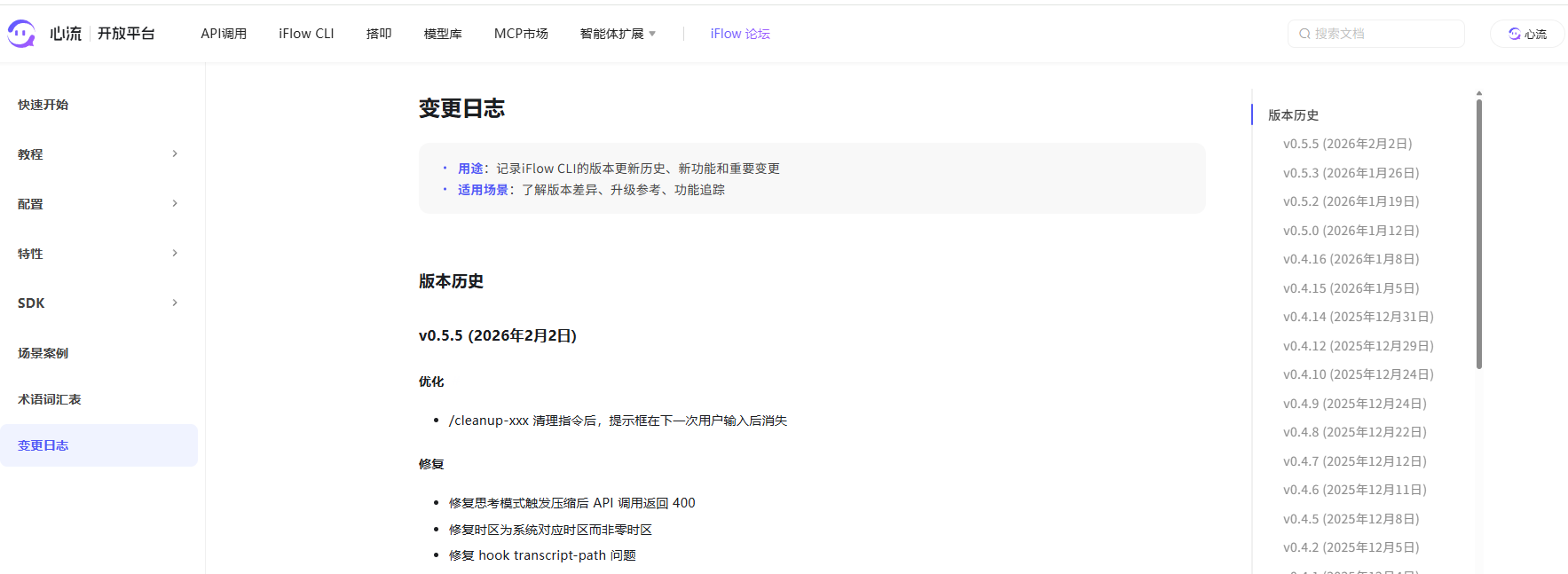This screenshot has width=1568, height=574.
Task: Select 快速开始 in the sidebar
Action: coord(43,105)
